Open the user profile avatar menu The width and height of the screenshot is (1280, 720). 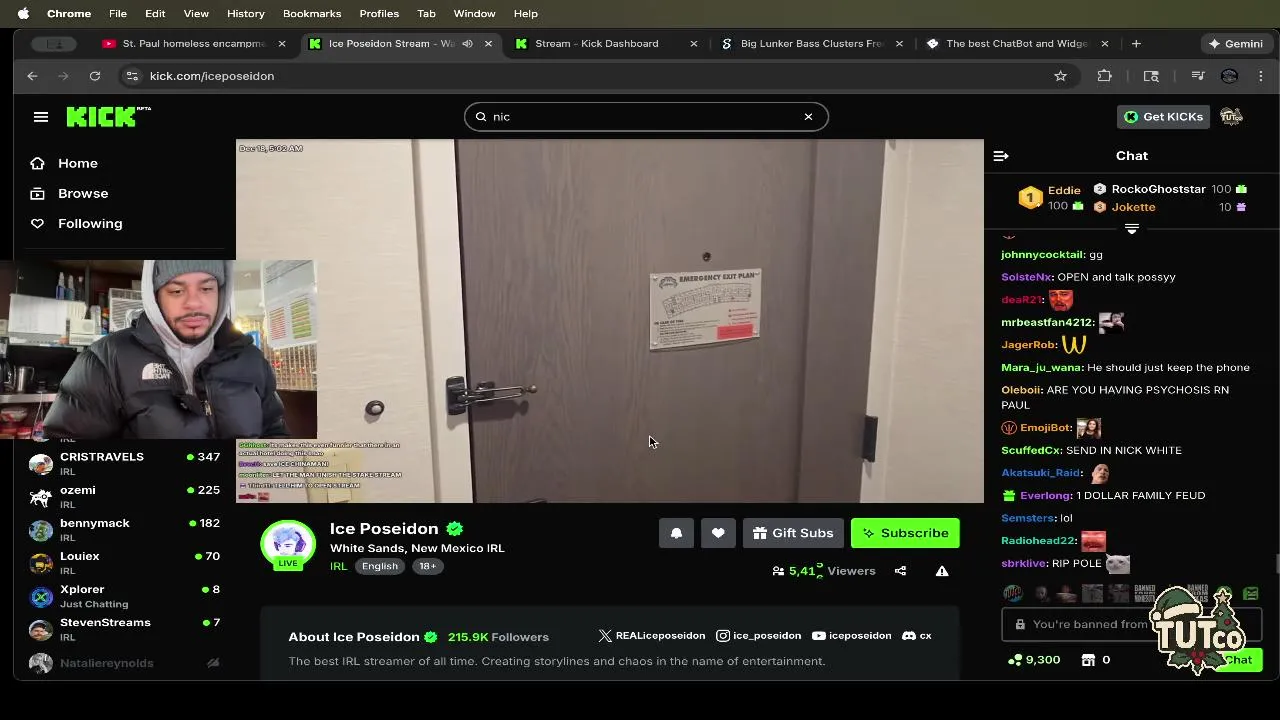[1231, 117]
